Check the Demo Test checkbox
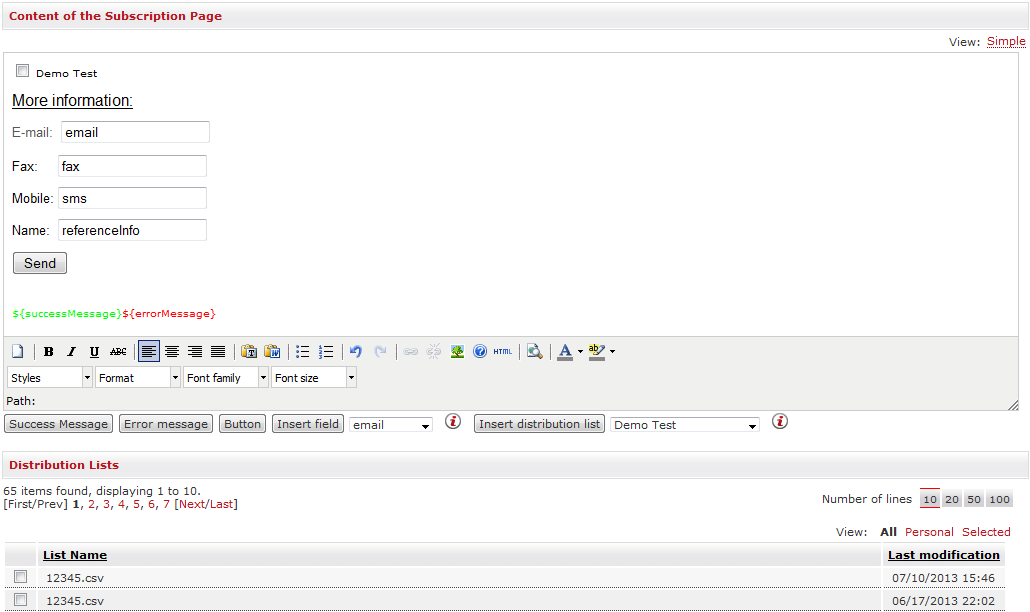Screen dimensions: 1030x612 [x=23, y=71]
